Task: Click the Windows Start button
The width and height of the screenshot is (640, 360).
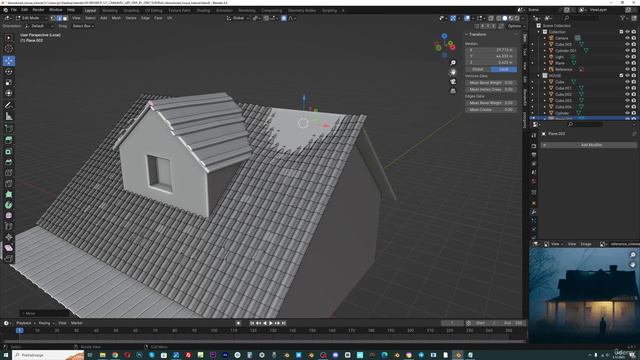Action: point(6,355)
